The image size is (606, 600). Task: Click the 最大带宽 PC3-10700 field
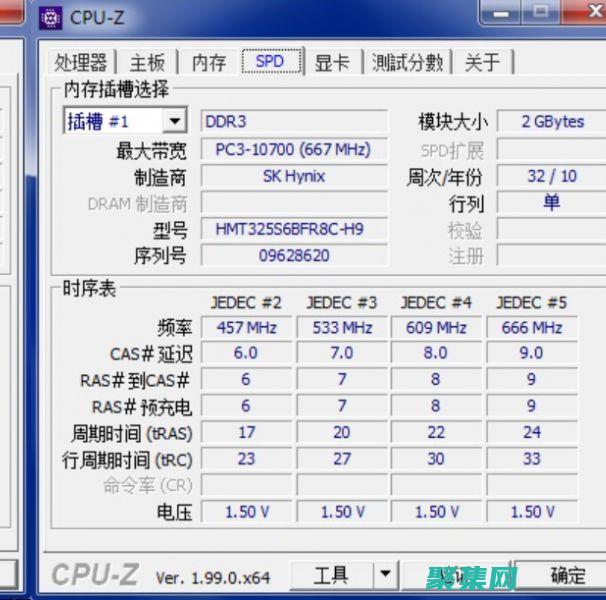tap(293, 149)
